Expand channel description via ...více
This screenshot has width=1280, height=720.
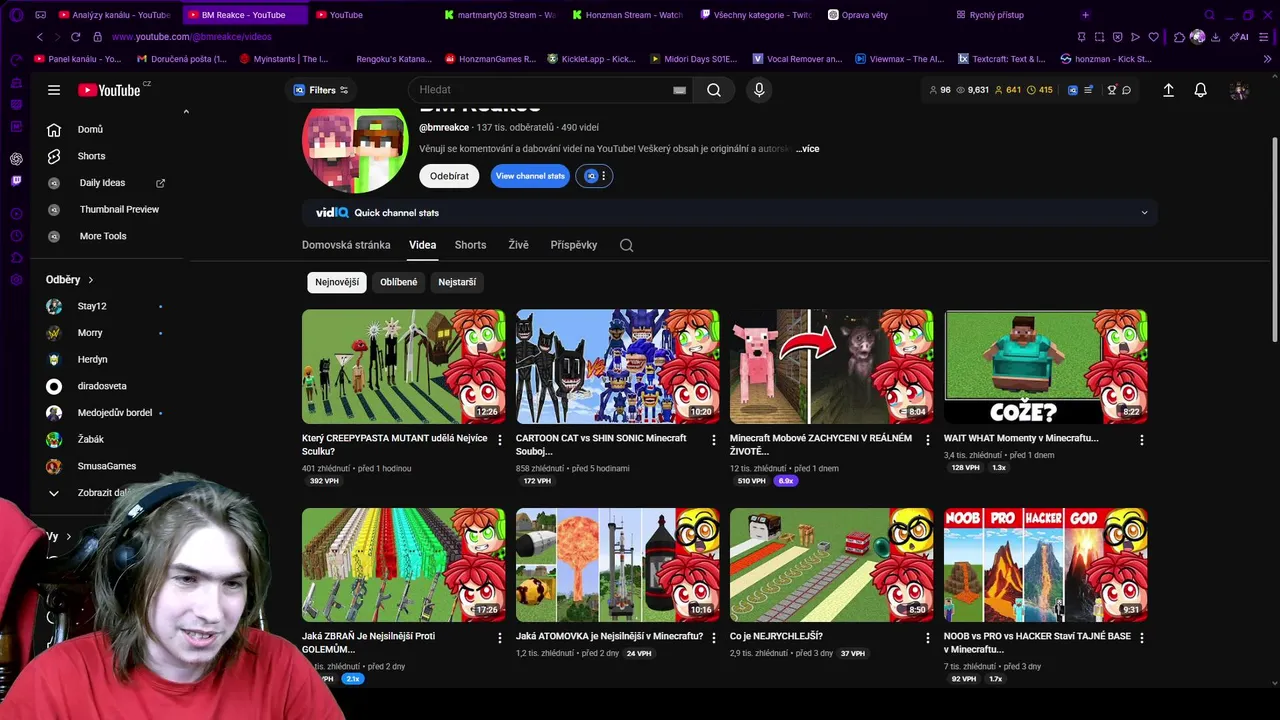(807, 149)
